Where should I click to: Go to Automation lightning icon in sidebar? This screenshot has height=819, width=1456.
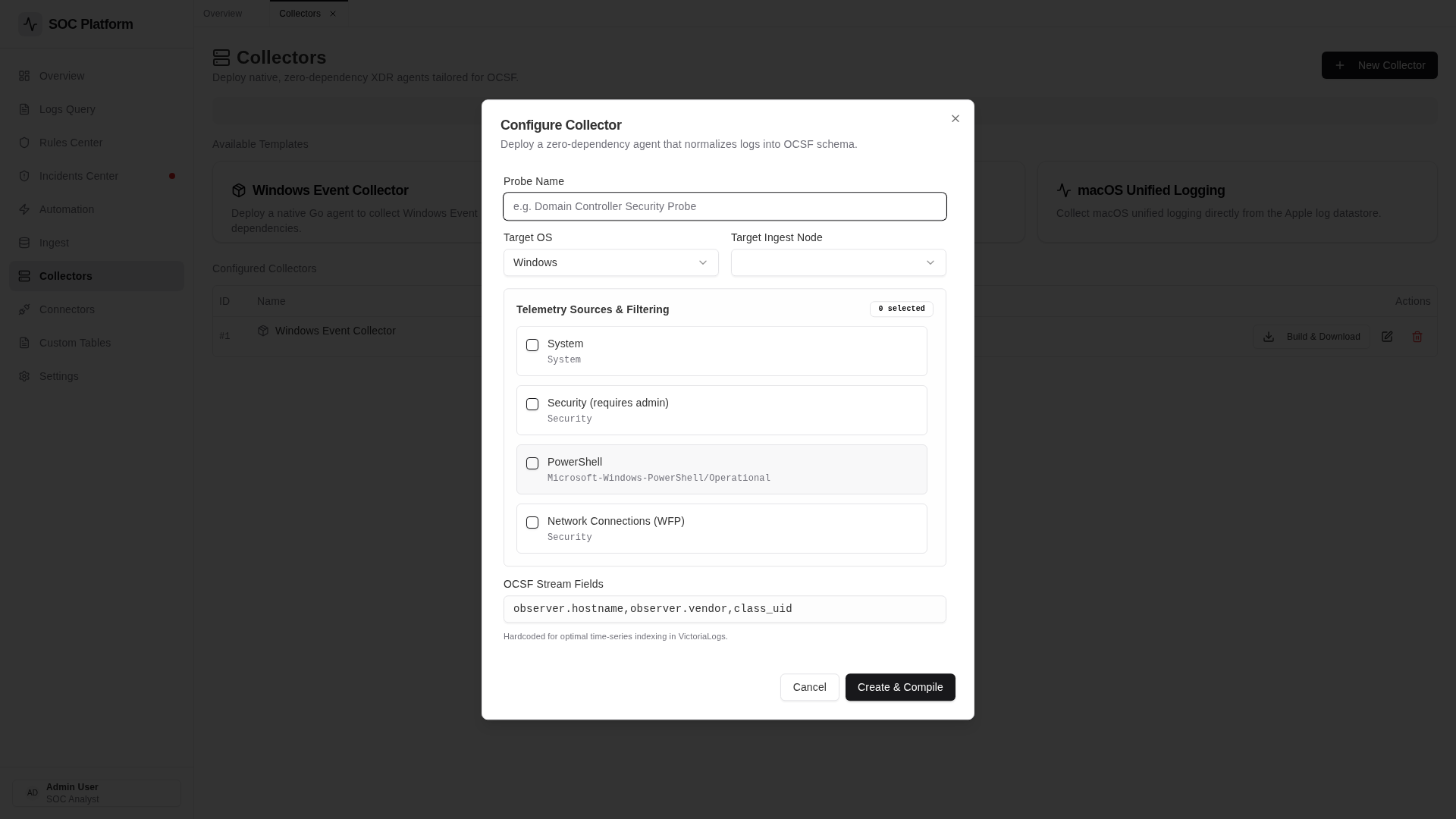click(x=24, y=209)
